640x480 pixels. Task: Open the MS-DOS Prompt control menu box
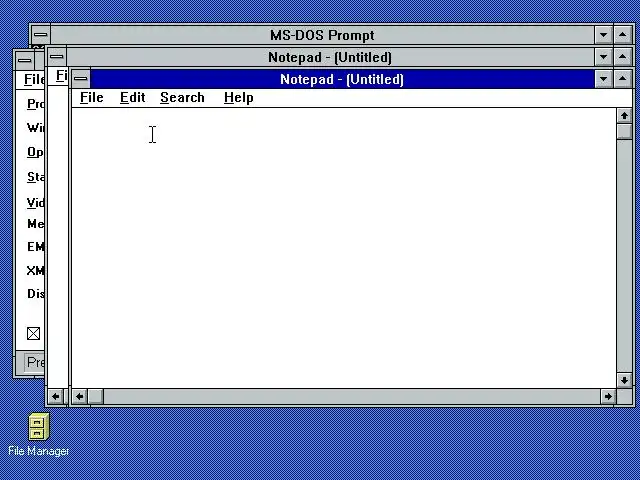(40, 35)
